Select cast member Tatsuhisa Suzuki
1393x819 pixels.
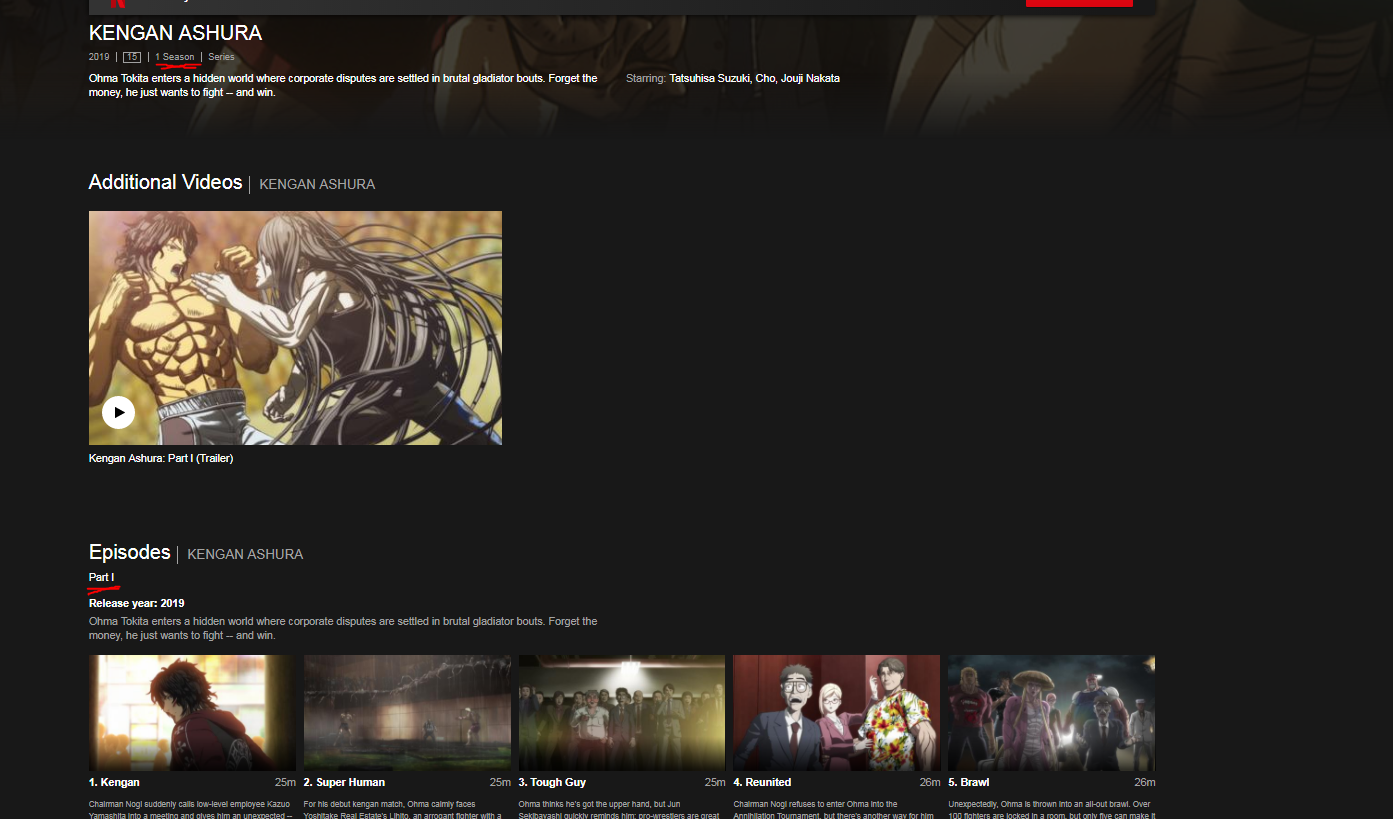click(x=710, y=78)
